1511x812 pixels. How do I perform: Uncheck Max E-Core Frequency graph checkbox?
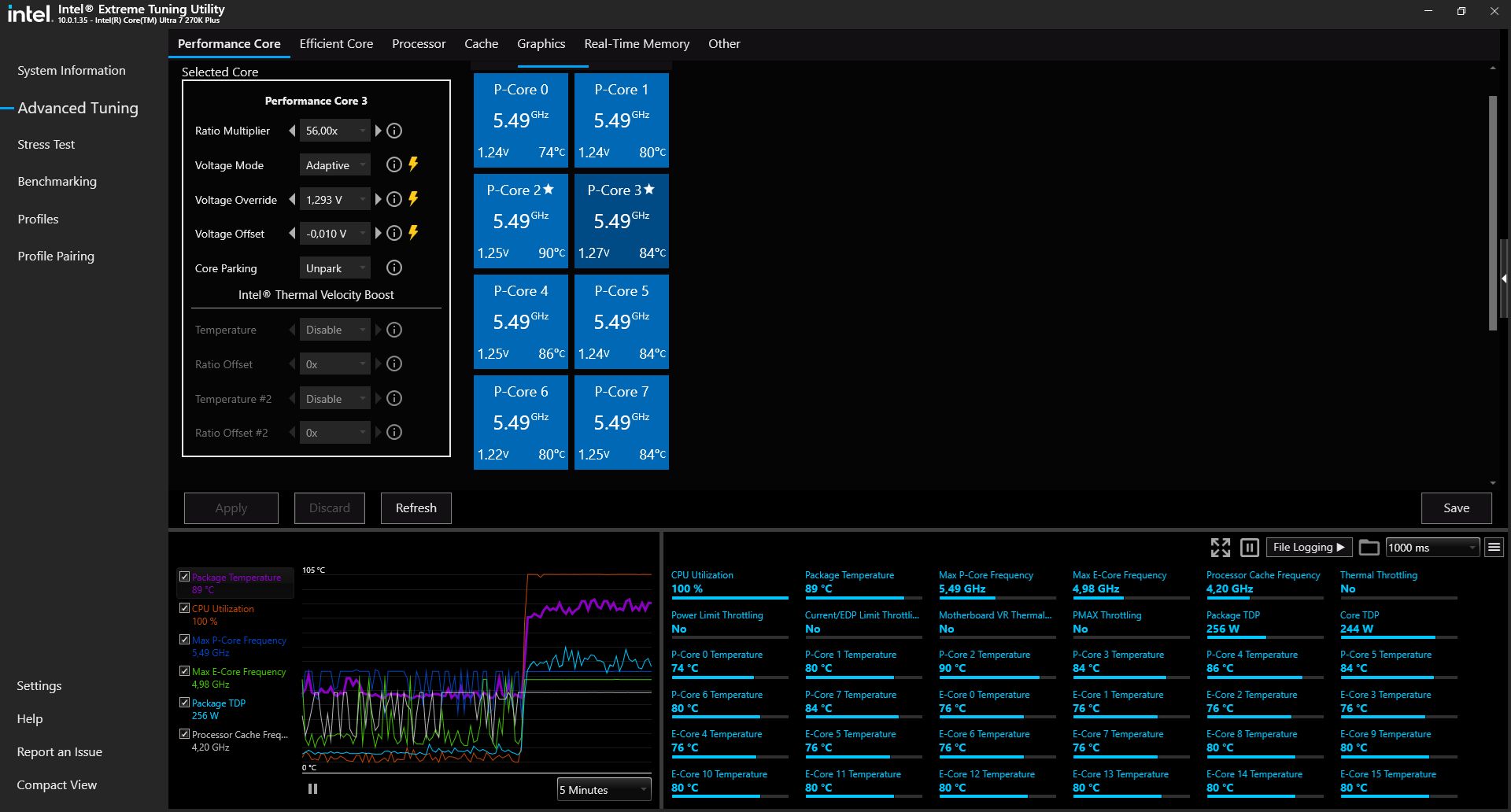(184, 671)
